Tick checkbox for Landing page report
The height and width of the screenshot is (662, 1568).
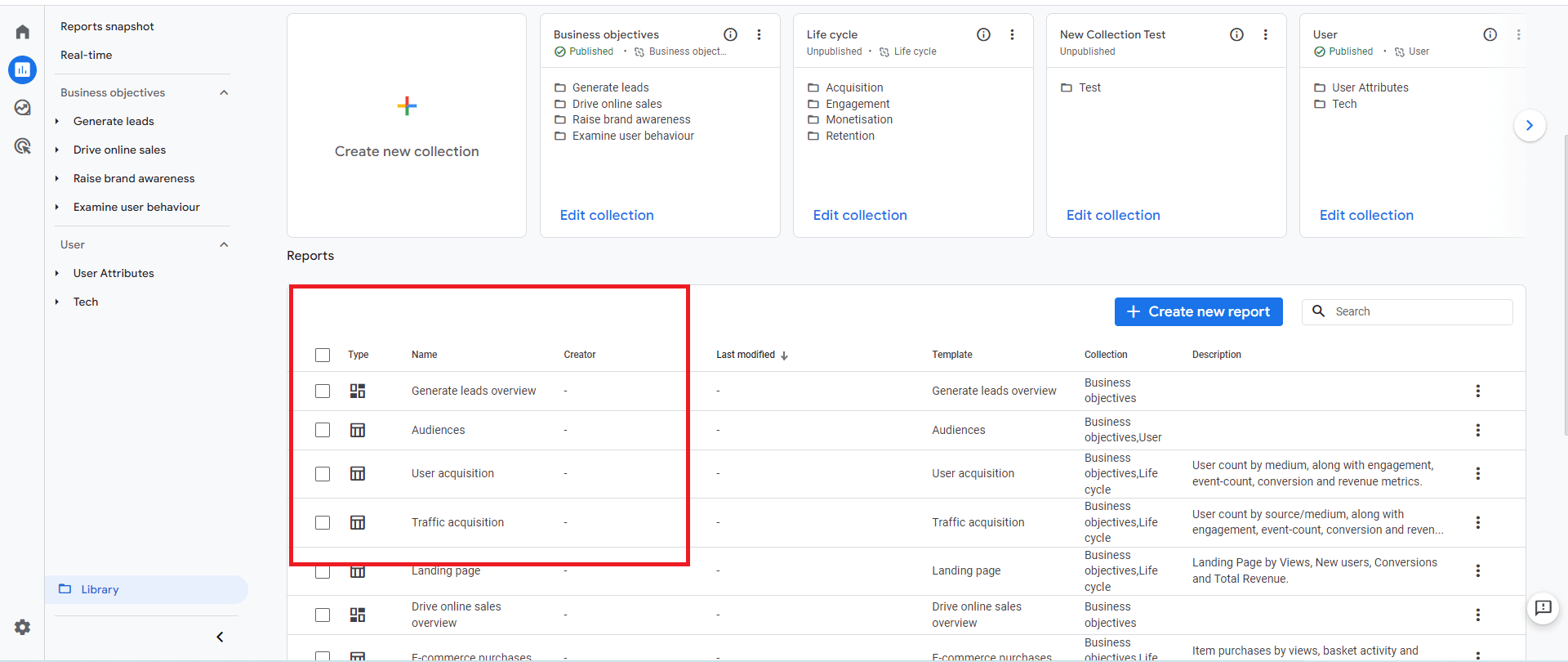coord(323,571)
